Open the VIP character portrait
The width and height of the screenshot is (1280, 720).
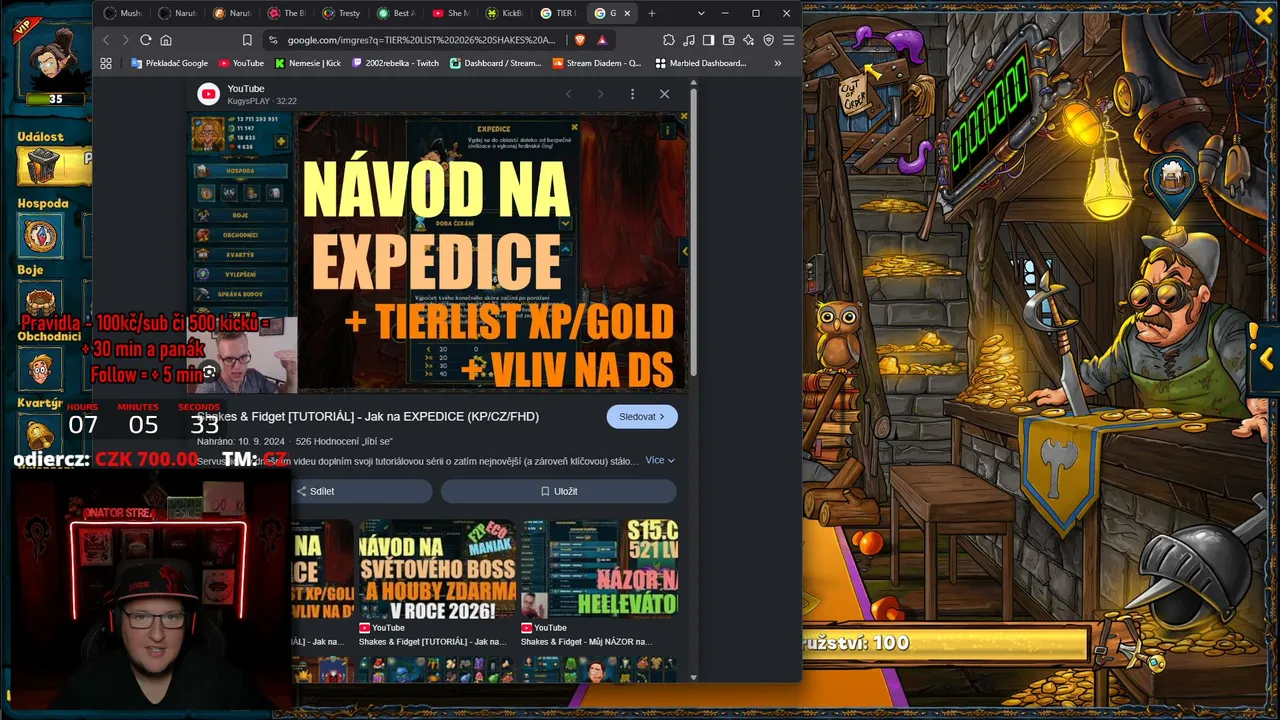[55, 57]
